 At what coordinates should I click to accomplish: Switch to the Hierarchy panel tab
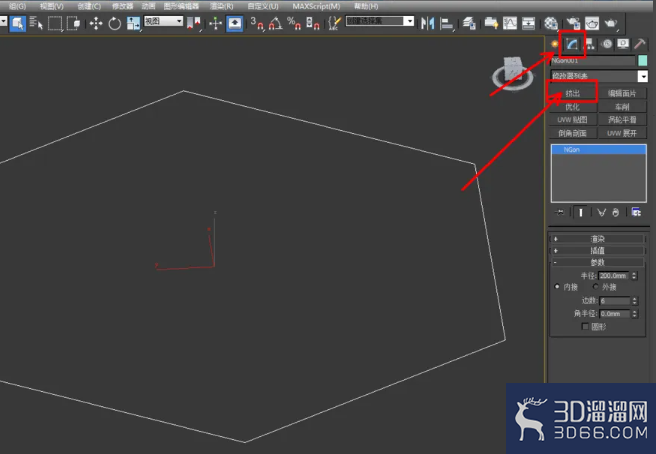[x=590, y=44]
